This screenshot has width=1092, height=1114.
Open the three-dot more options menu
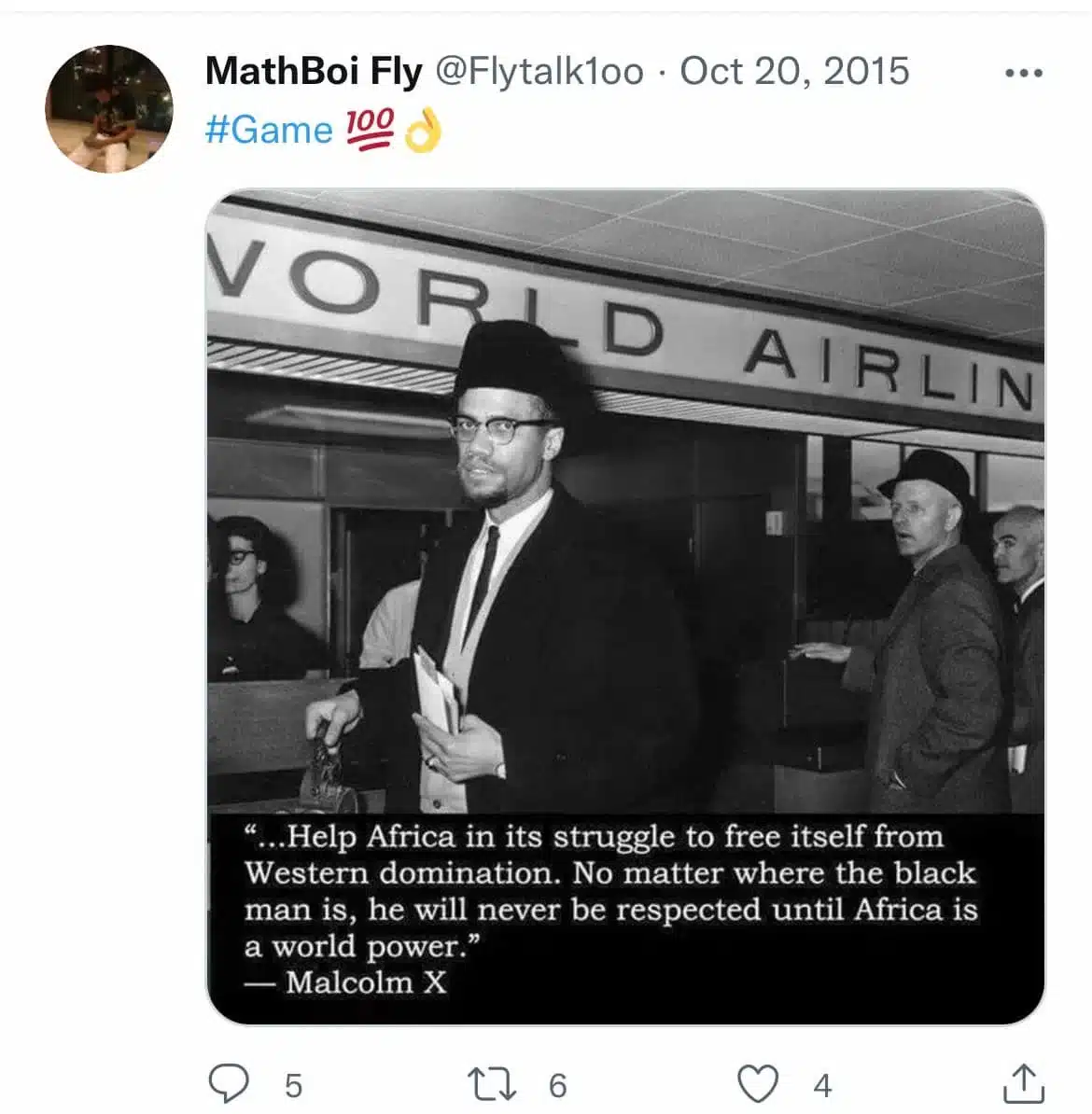point(1025,73)
